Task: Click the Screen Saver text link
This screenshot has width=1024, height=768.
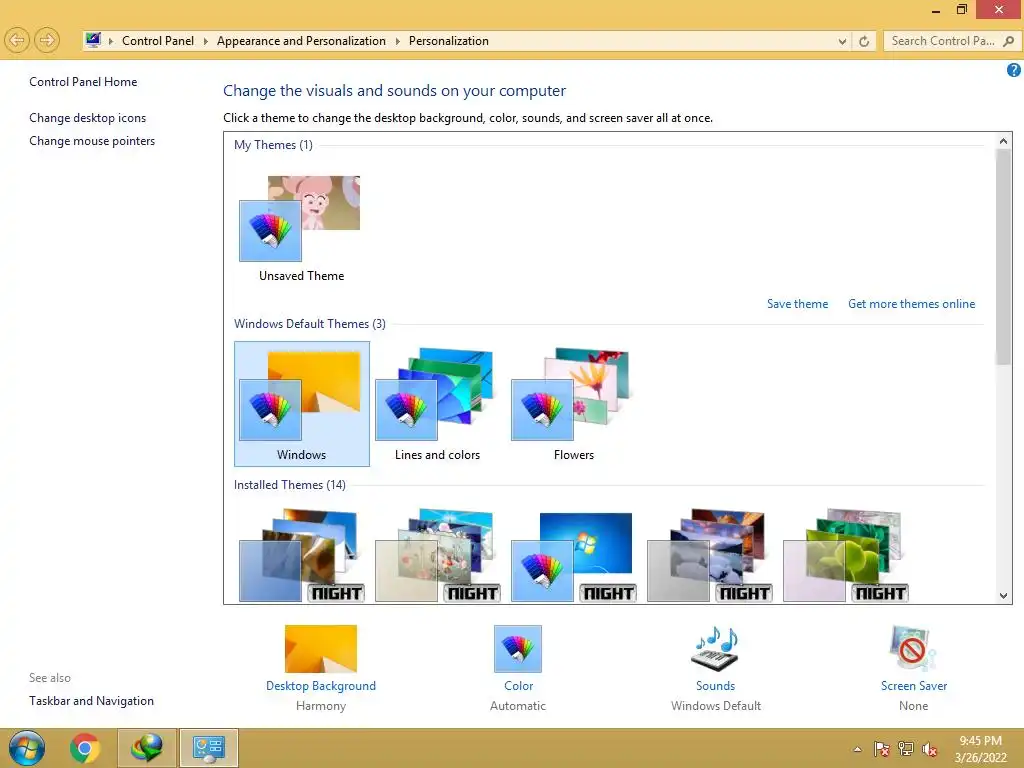Action: [914, 686]
